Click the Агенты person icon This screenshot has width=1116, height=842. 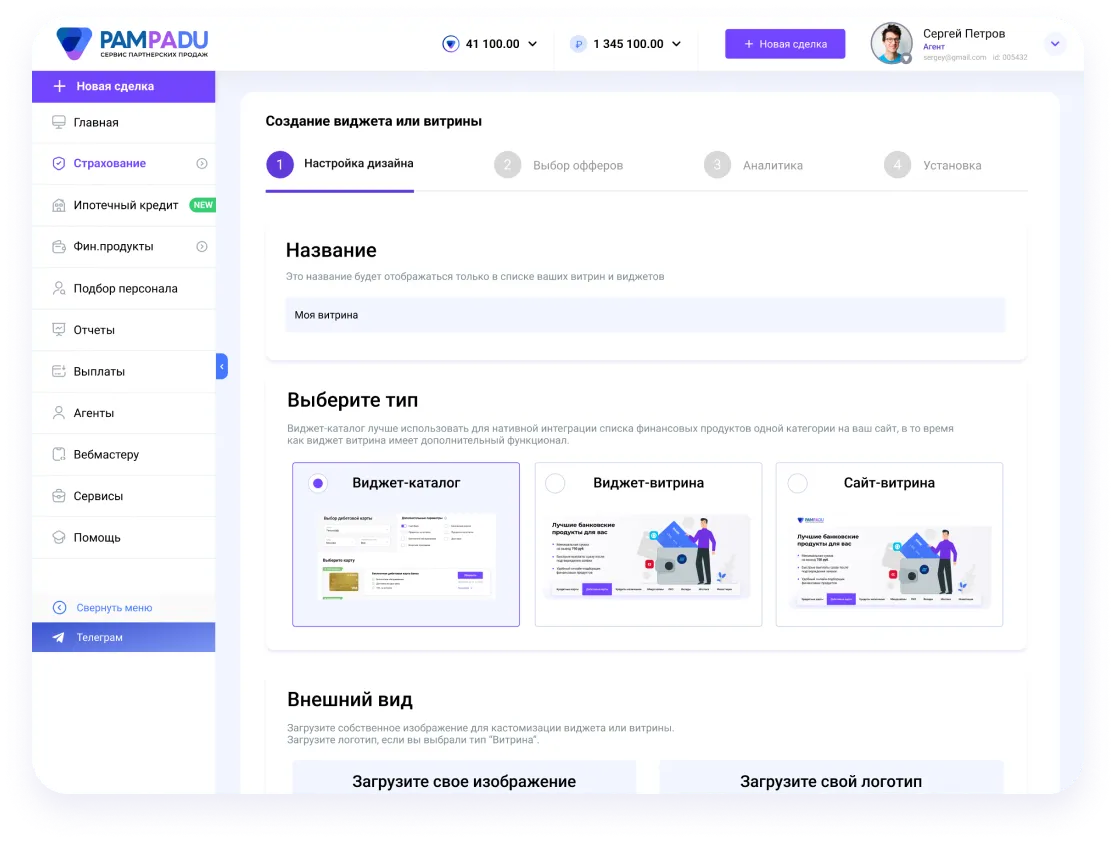[59, 413]
